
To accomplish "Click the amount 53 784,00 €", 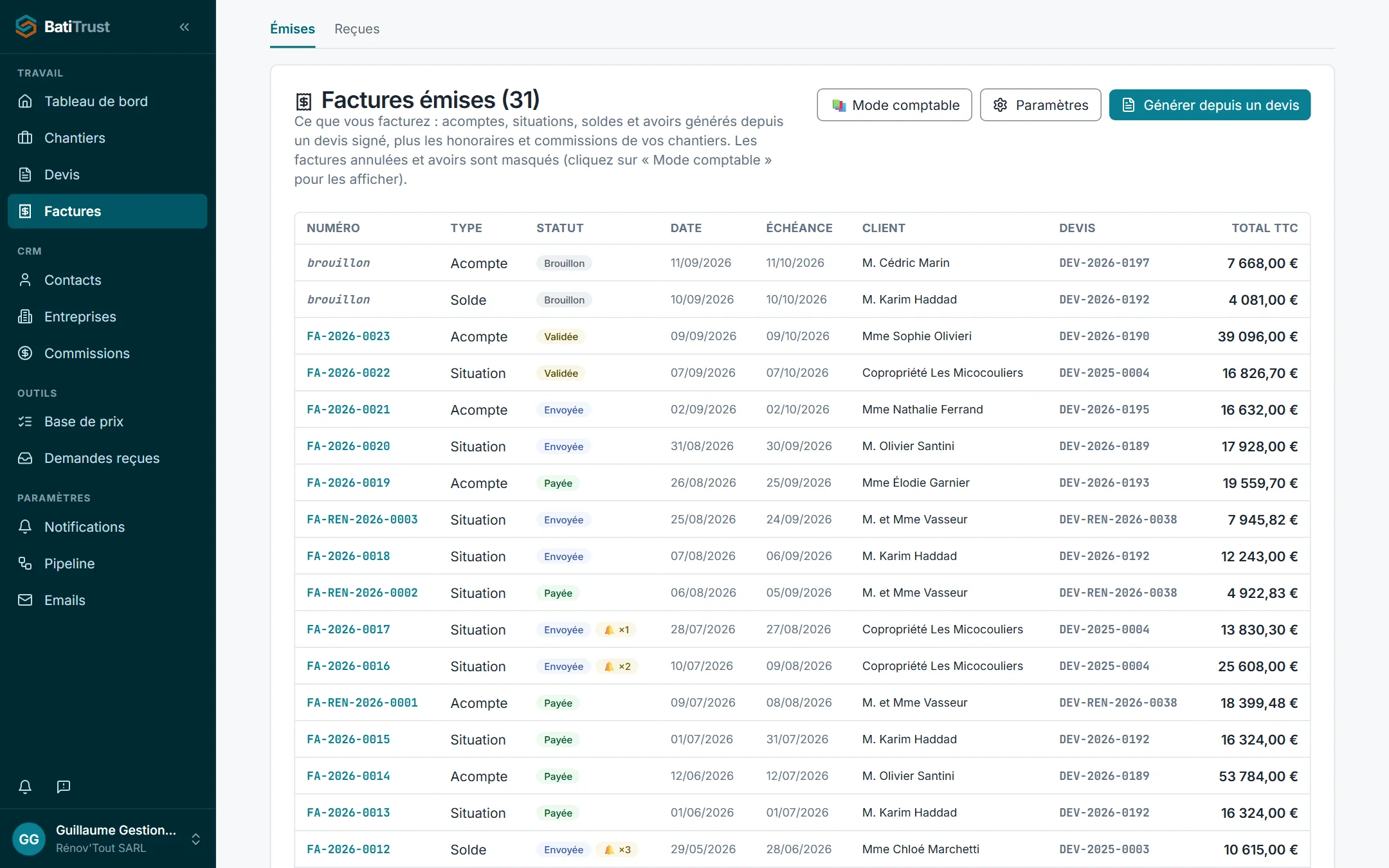I will point(1258,777).
